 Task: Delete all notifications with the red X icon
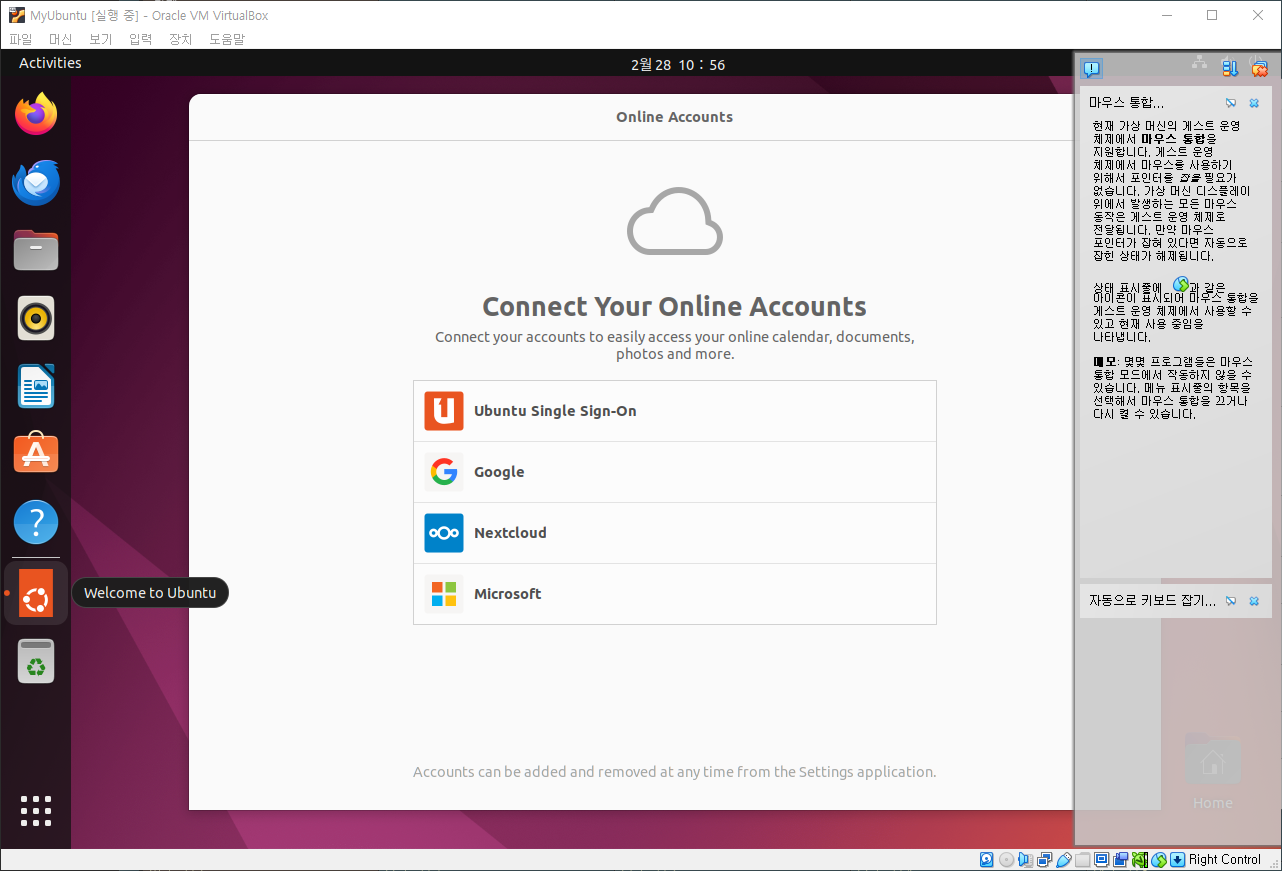[1260, 68]
